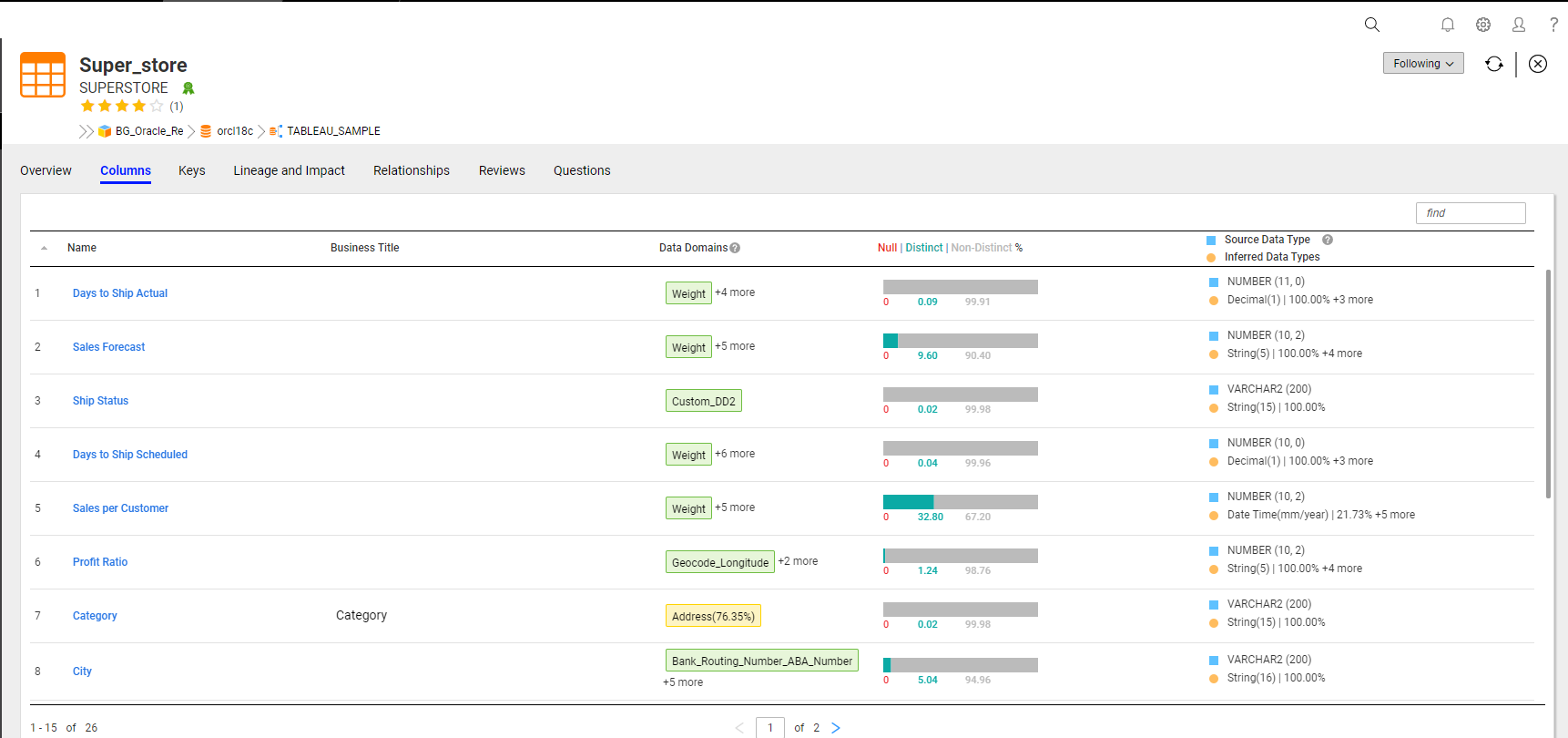Sort by the Name column arrow
The image size is (1568, 738).
click(x=44, y=248)
